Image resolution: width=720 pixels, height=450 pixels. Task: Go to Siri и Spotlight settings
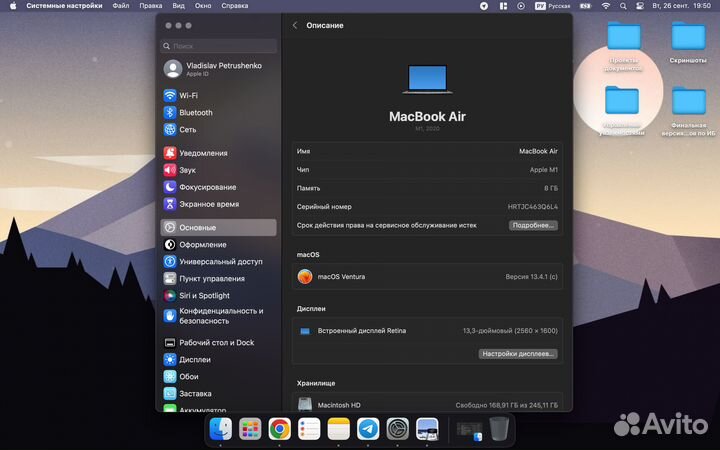coord(204,296)
